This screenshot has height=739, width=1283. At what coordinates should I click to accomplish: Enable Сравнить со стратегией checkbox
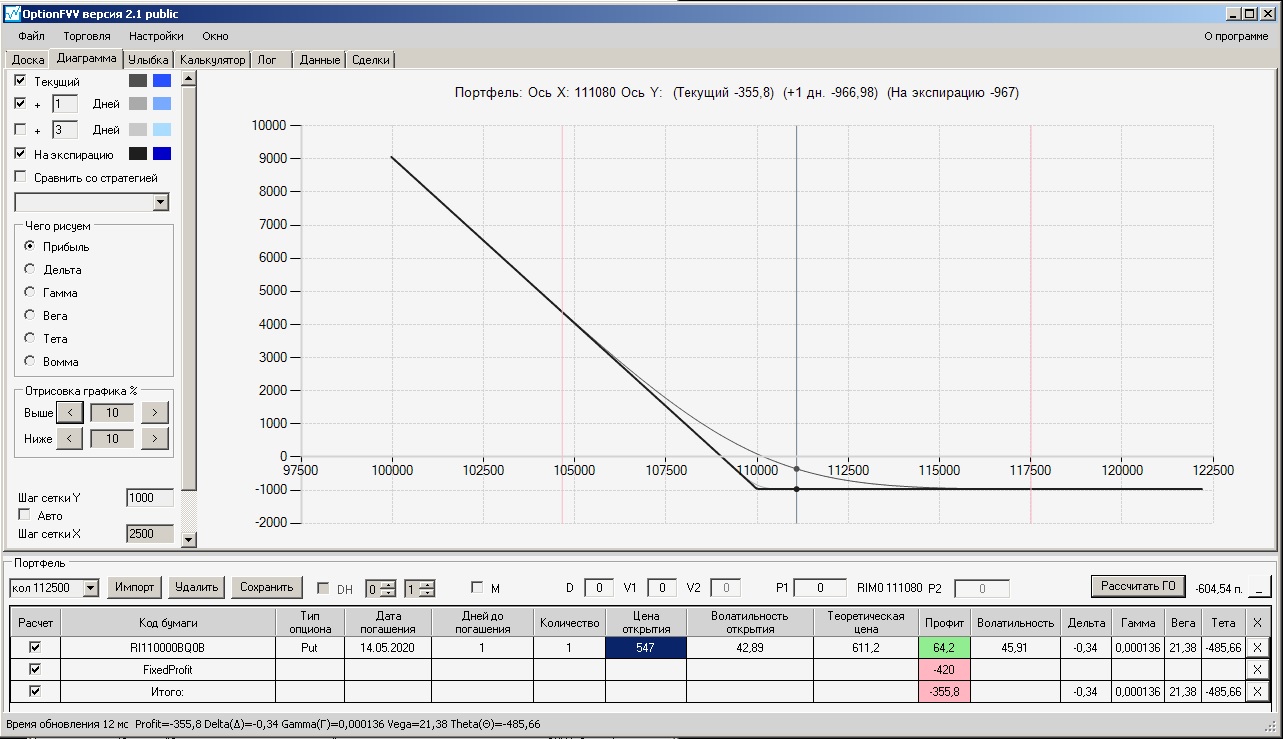pyautogui.click(x=21, y=177)
